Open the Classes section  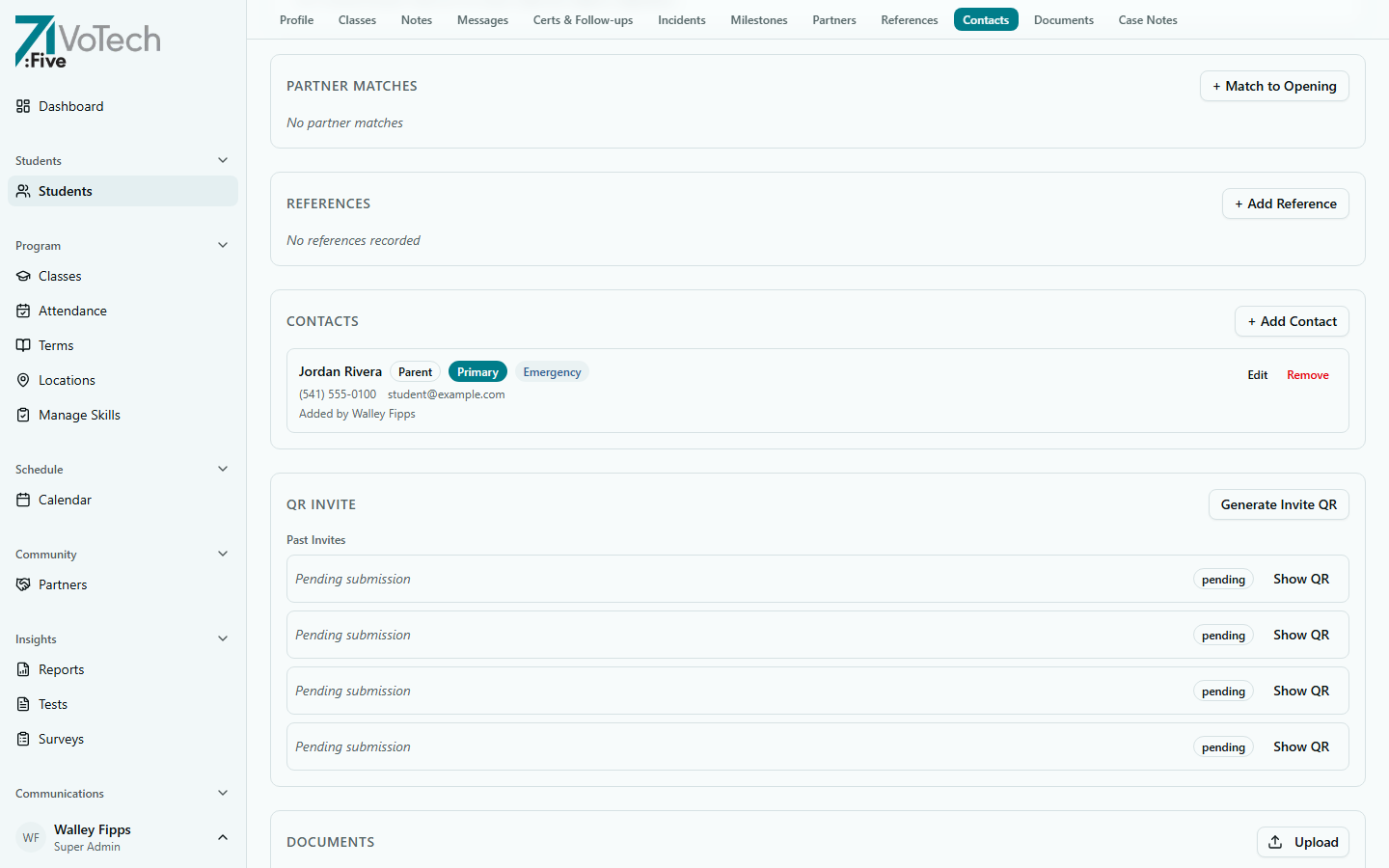(x=60, y=276)
